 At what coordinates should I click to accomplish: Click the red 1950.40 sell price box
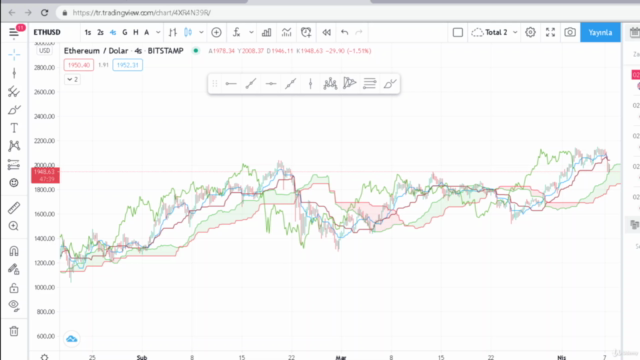(79, 65)
